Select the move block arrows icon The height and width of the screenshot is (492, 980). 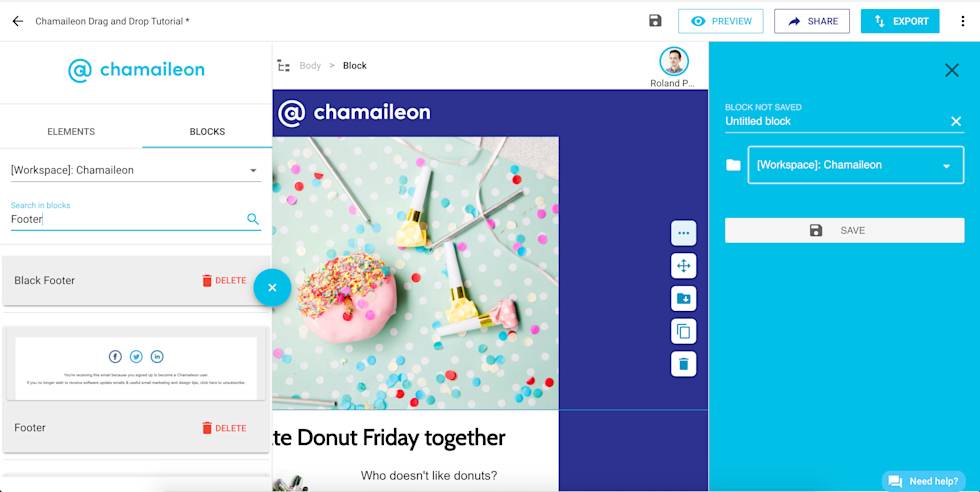point(683,266)
